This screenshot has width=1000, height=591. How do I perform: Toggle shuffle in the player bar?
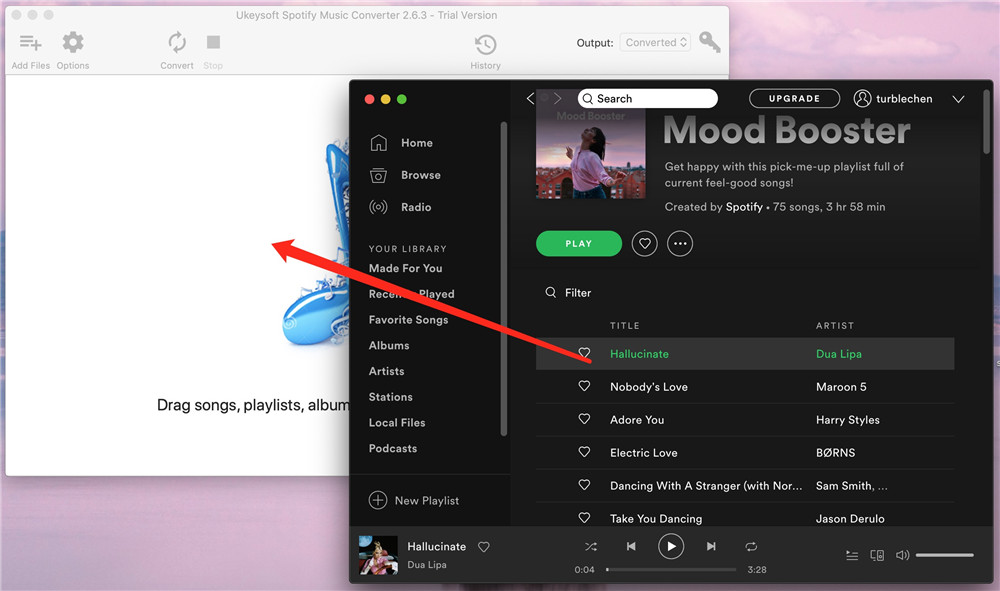pyautogui.click(x=591, y=546)
